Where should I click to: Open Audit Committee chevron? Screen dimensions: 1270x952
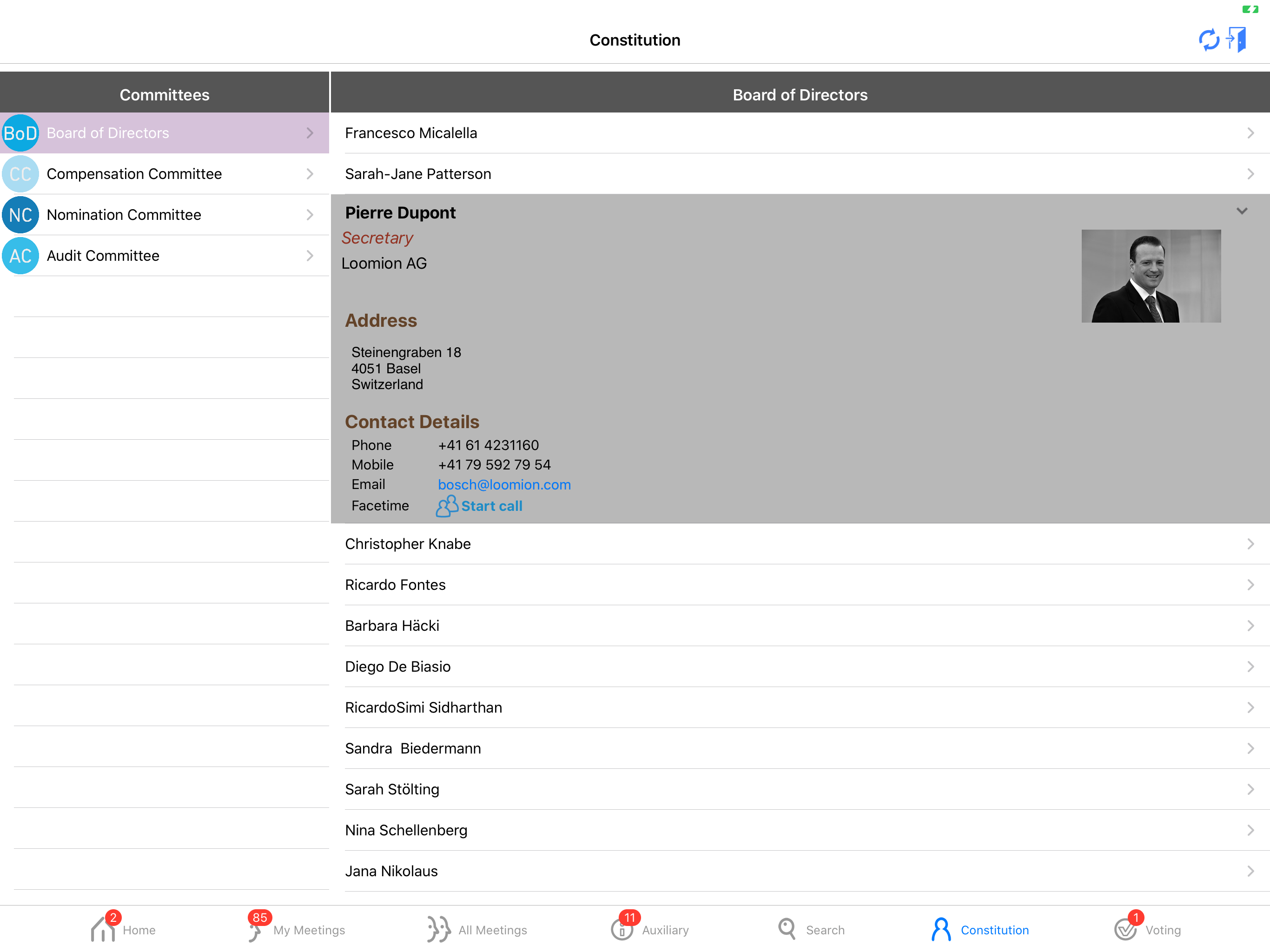click(310, 256)
